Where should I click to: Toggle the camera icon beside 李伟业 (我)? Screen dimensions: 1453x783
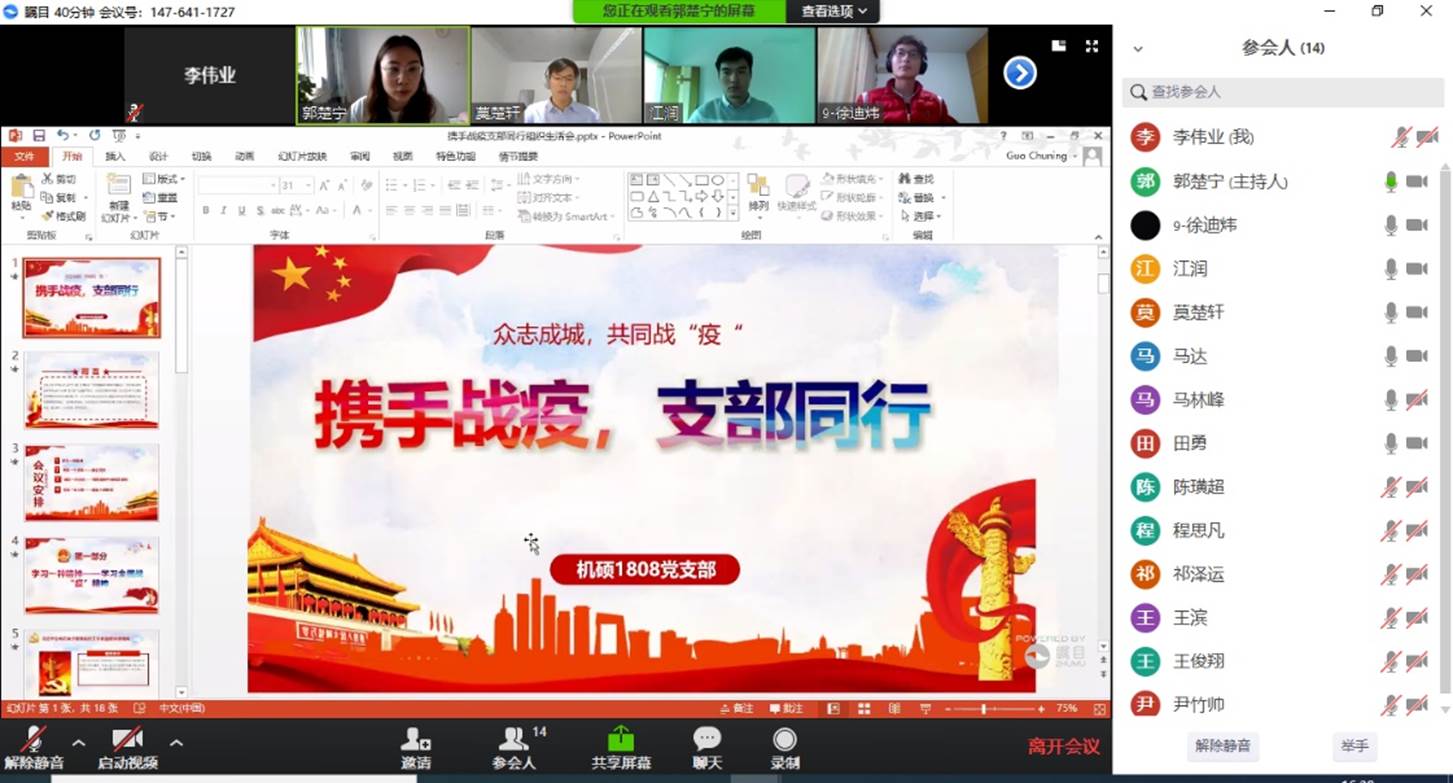[1417, 137]
